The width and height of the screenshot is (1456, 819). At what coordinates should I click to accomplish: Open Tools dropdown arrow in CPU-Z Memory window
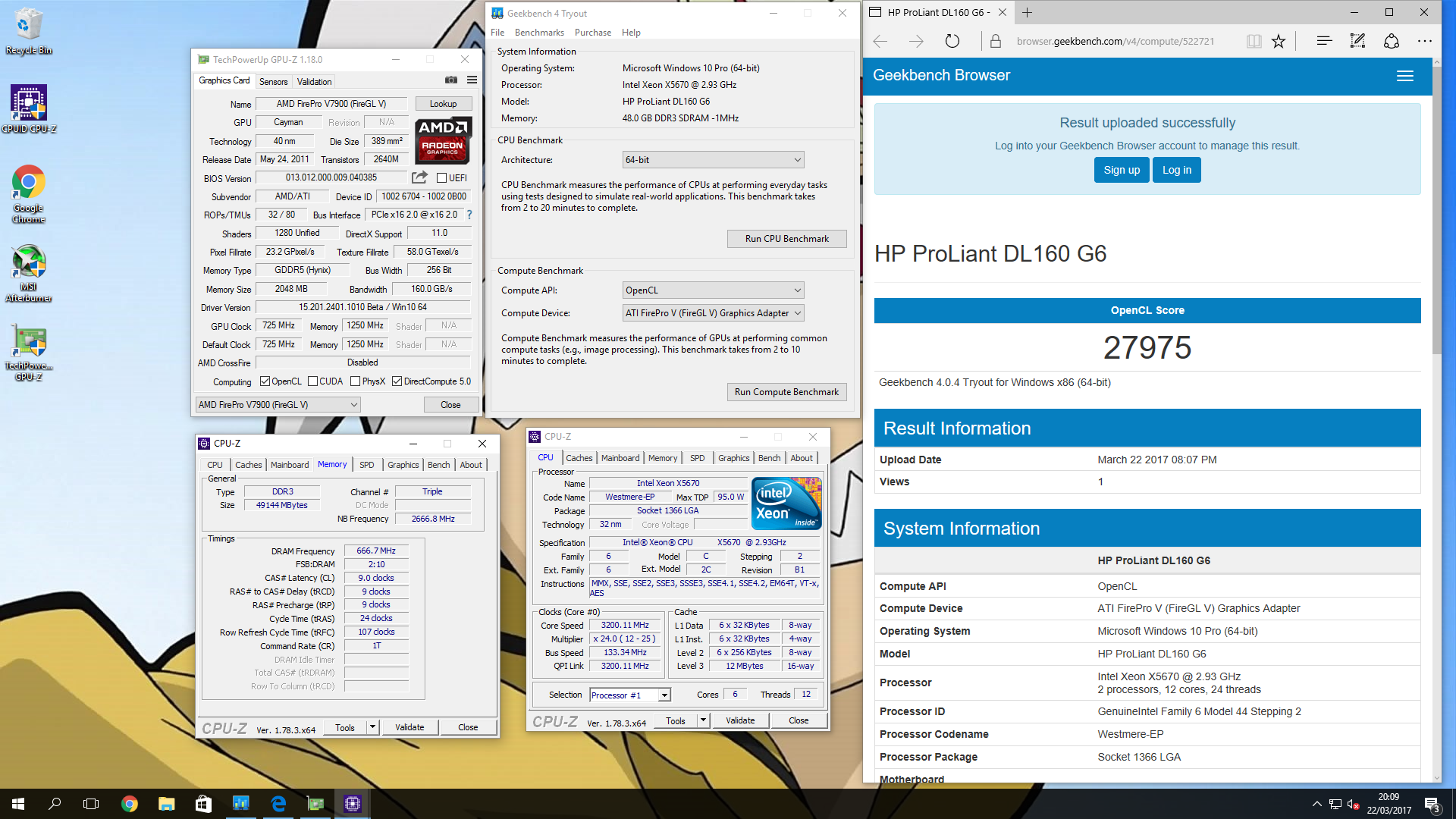(x=372, y=727)
